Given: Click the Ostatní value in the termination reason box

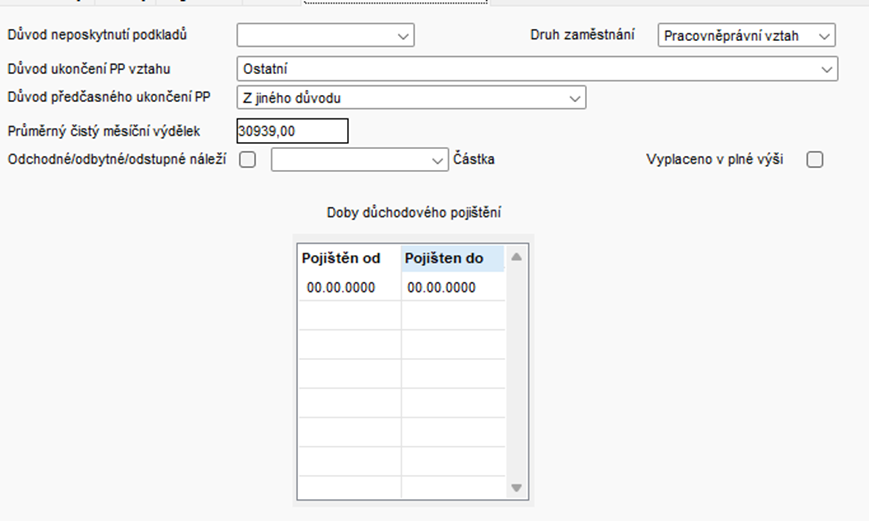Looking at the screenshot, I should [265, 69].
